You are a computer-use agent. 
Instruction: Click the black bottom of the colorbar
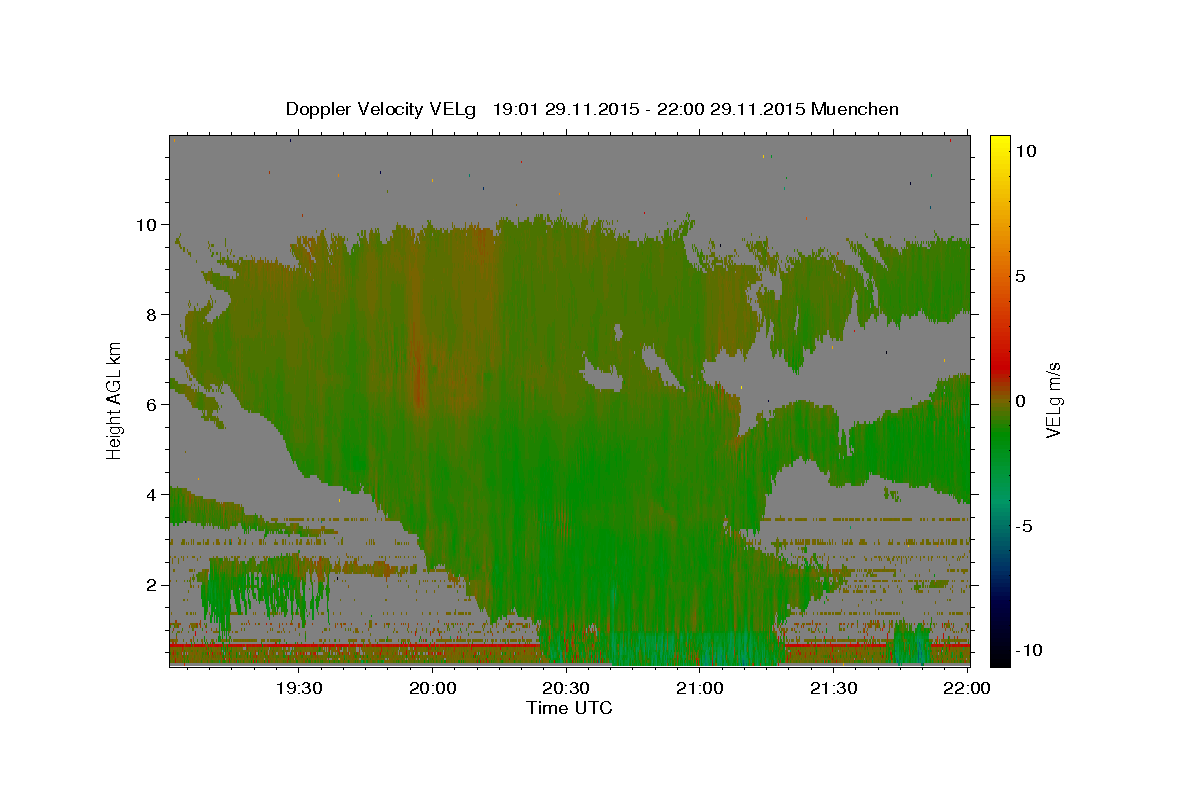tap(999, 657)
